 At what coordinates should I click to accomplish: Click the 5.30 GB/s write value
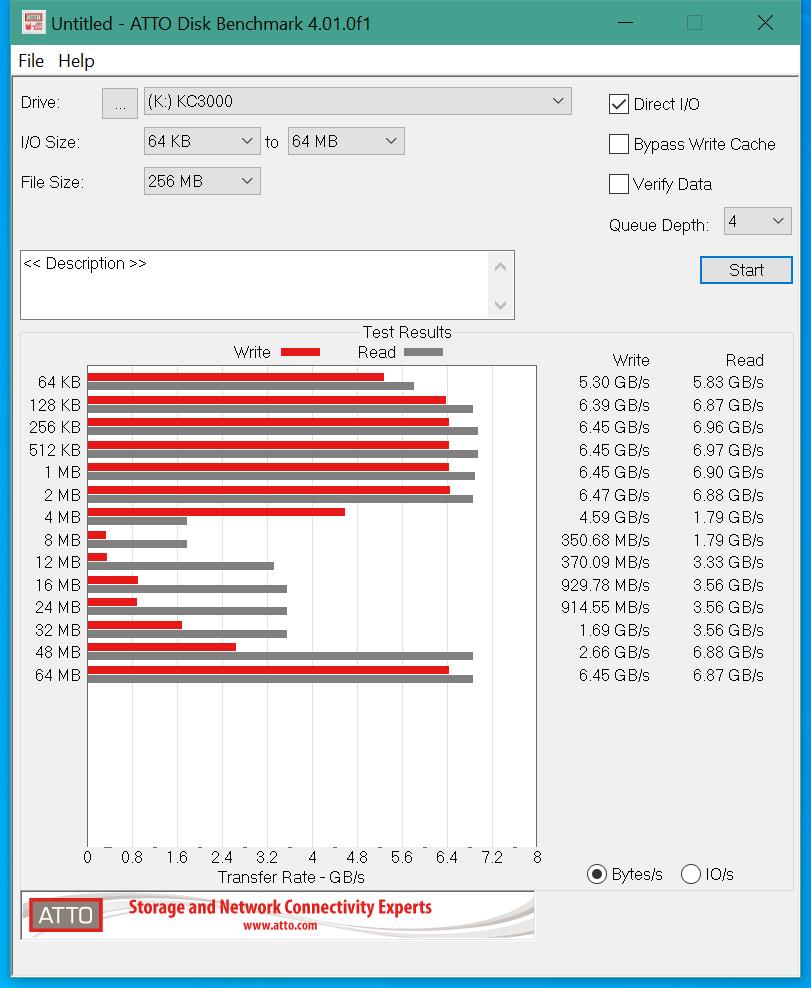pos(614,382)
